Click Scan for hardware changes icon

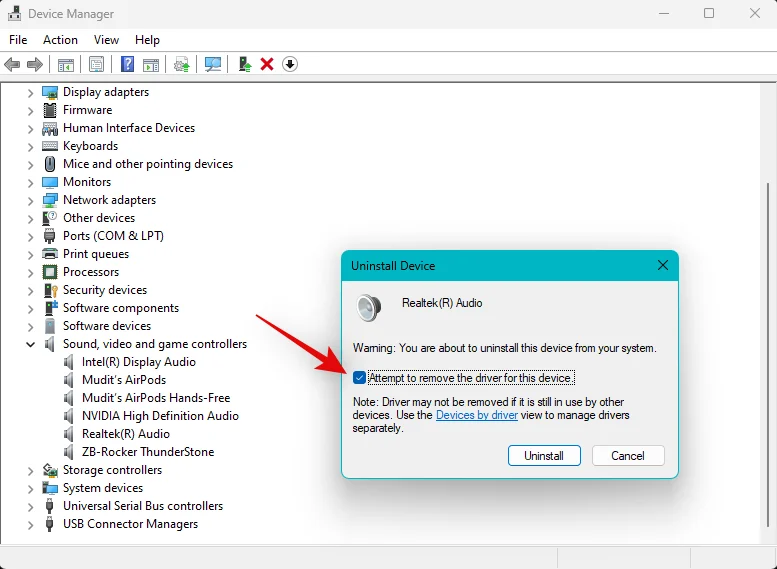[x=213, y=64]
